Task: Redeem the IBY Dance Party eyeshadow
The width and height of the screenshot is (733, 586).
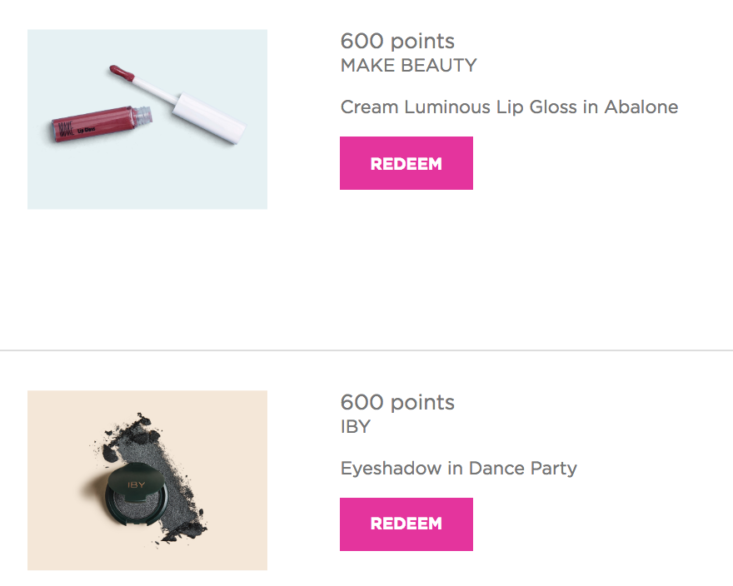Action: (x=406, y=524)
